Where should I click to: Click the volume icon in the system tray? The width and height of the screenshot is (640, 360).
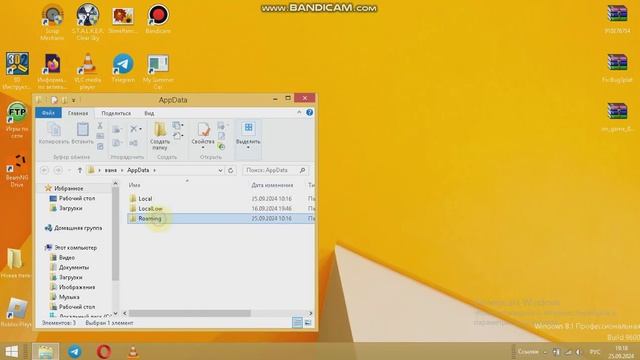point(578,352)
